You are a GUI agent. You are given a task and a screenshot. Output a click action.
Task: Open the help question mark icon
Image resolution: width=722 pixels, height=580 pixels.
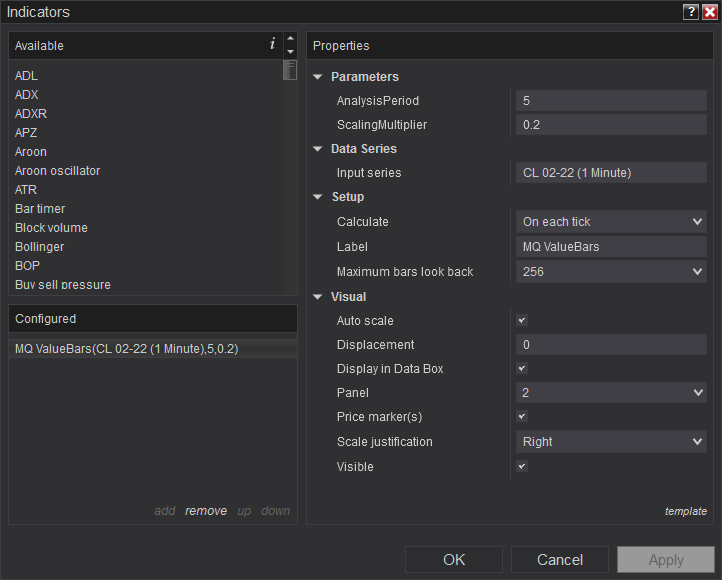pos(691,12)
